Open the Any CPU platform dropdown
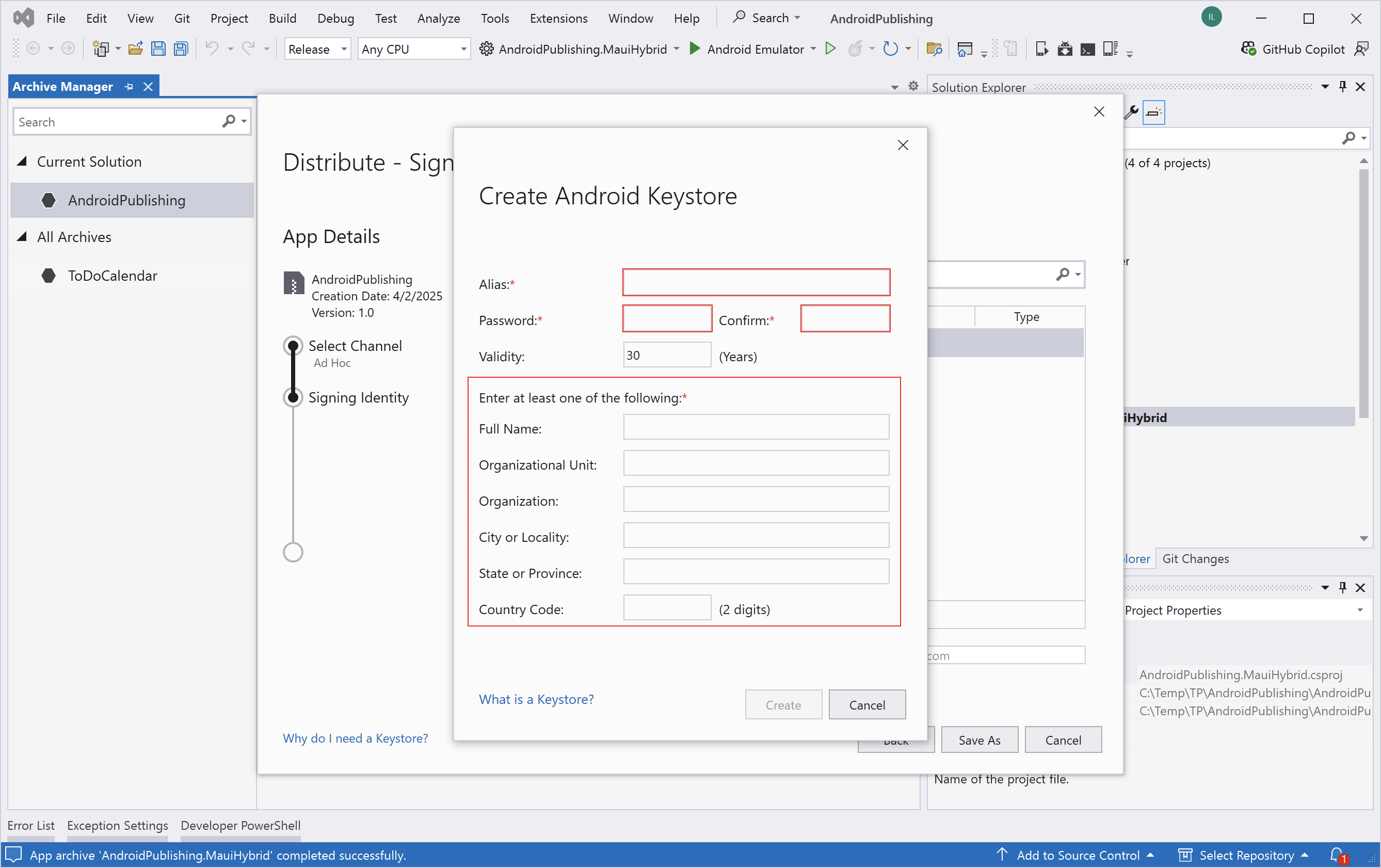Viewport: 1381px width, 868px height. tap(413, 49)
